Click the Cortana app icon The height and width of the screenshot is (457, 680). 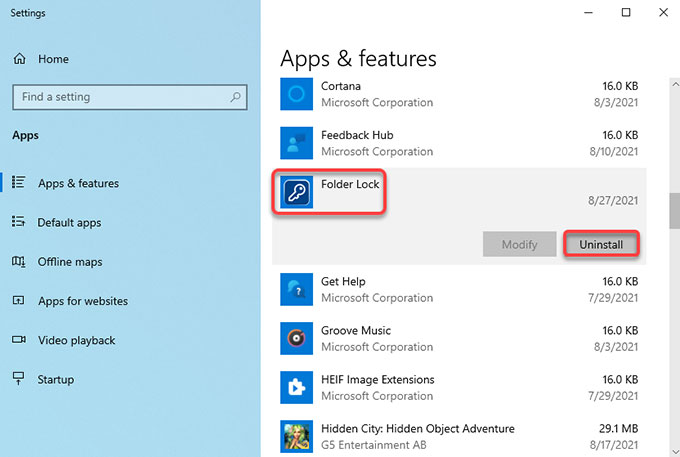296,94
